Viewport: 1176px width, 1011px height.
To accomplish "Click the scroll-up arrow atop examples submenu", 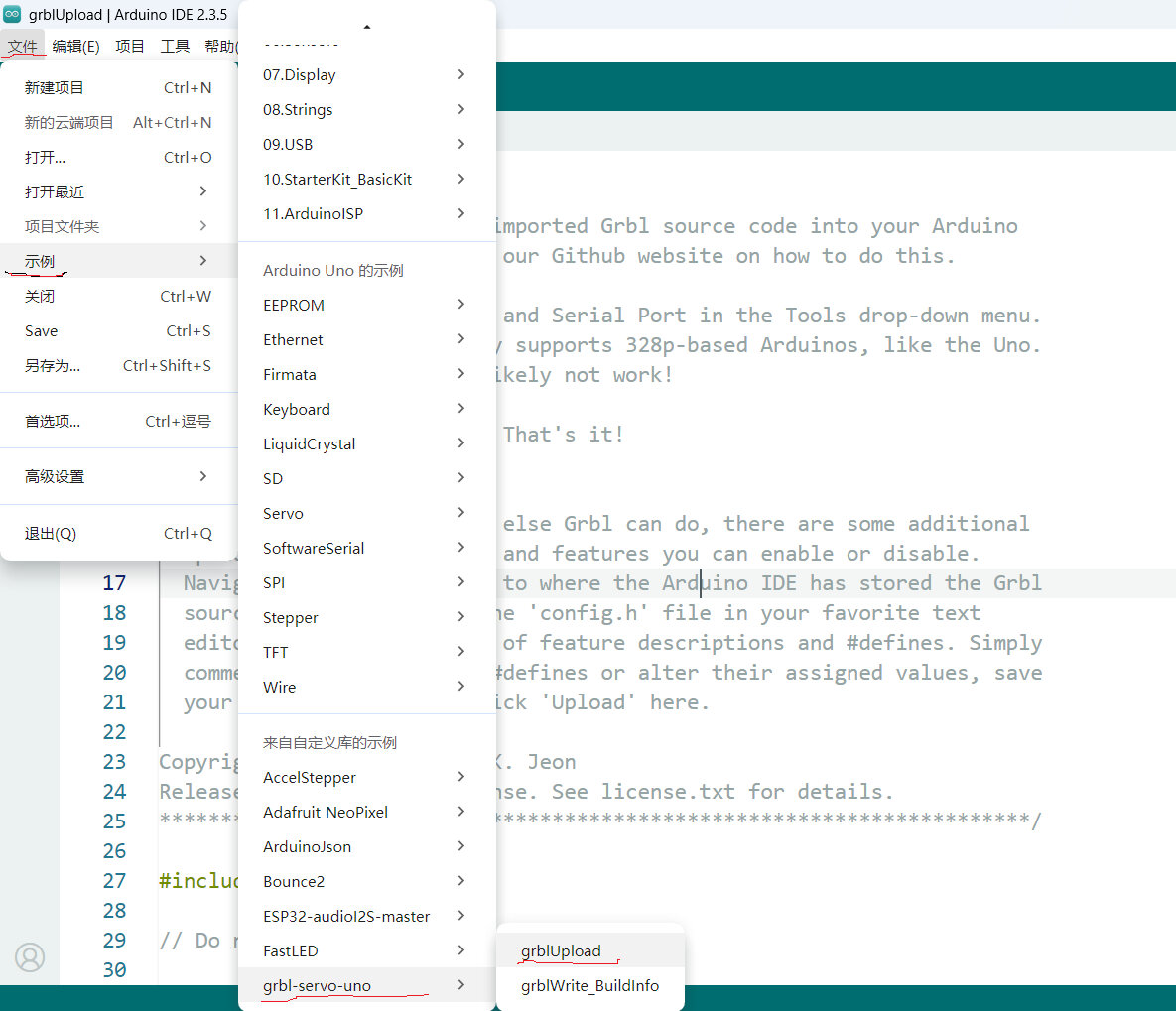I will [x=367, y=27].
